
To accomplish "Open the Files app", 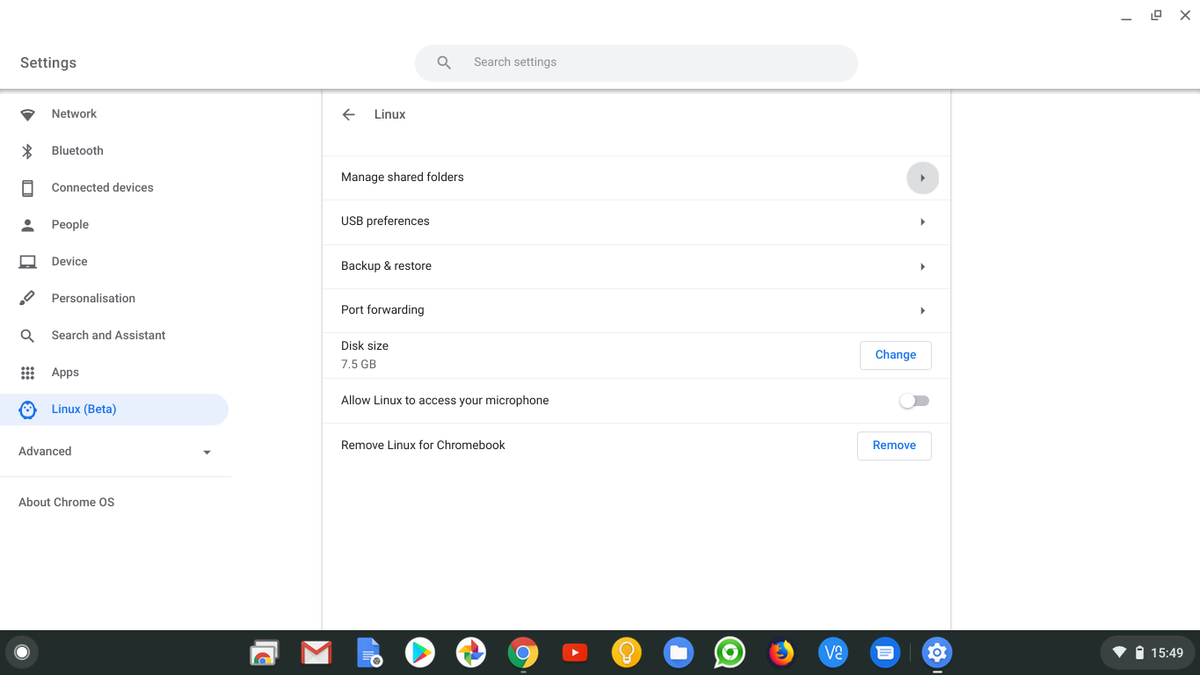I will click(x=678, y=652).
